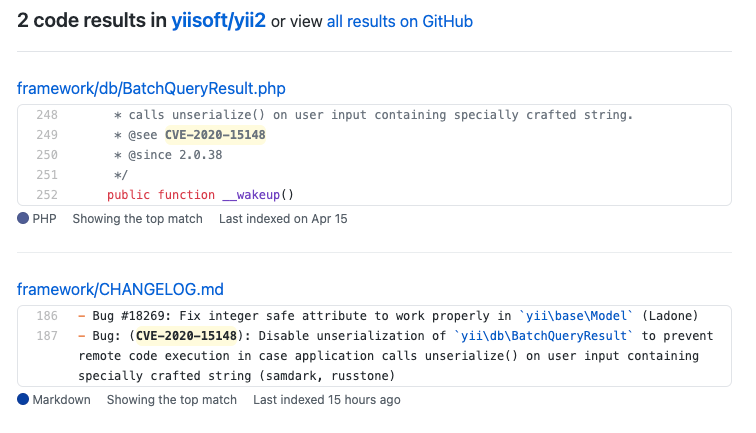Jump to line 250 in BatchQueryResult.php
Image resolution: width=756 pixels, height=433 pixels.
pyautogui.click(x=46, y=155)
